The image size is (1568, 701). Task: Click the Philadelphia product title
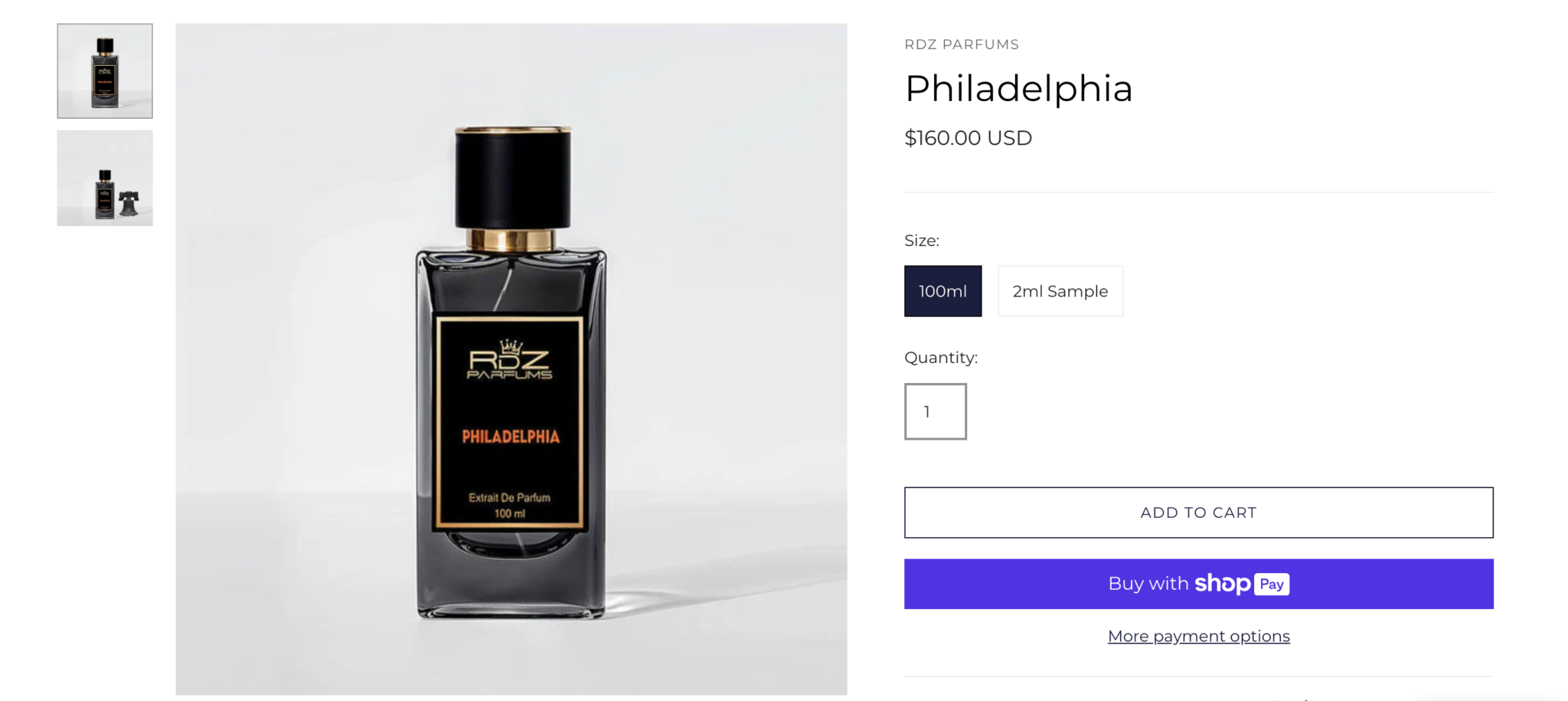(x=1018, y=88)
